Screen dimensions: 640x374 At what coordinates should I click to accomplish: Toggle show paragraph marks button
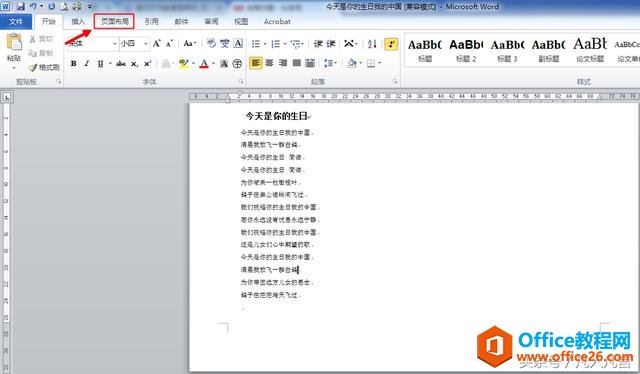[x=391, y=44]
